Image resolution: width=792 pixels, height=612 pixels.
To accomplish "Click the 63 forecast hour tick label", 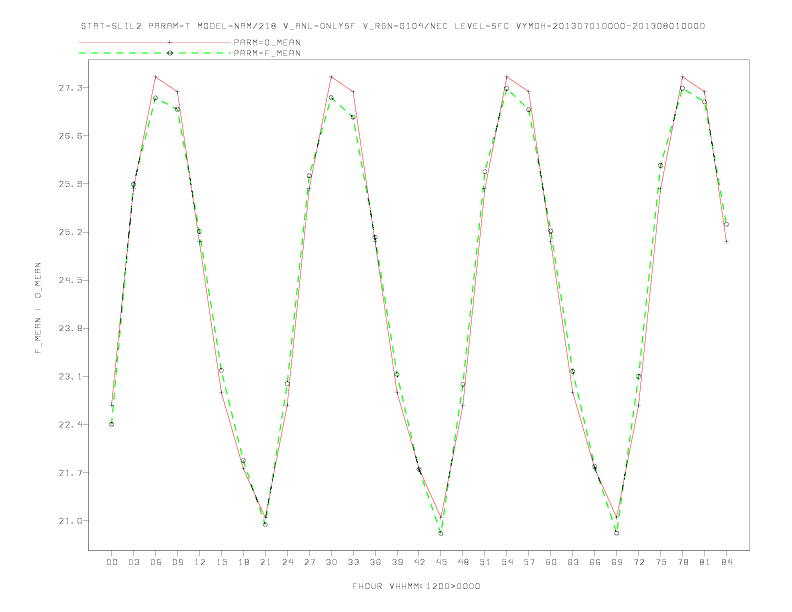I will pos(573,562).
